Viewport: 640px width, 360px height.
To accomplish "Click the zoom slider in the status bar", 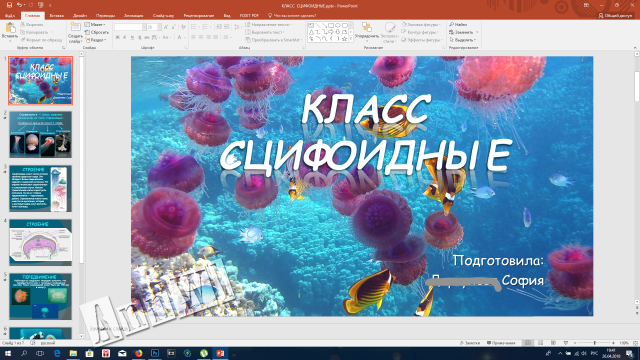I will tap(594, 343).
